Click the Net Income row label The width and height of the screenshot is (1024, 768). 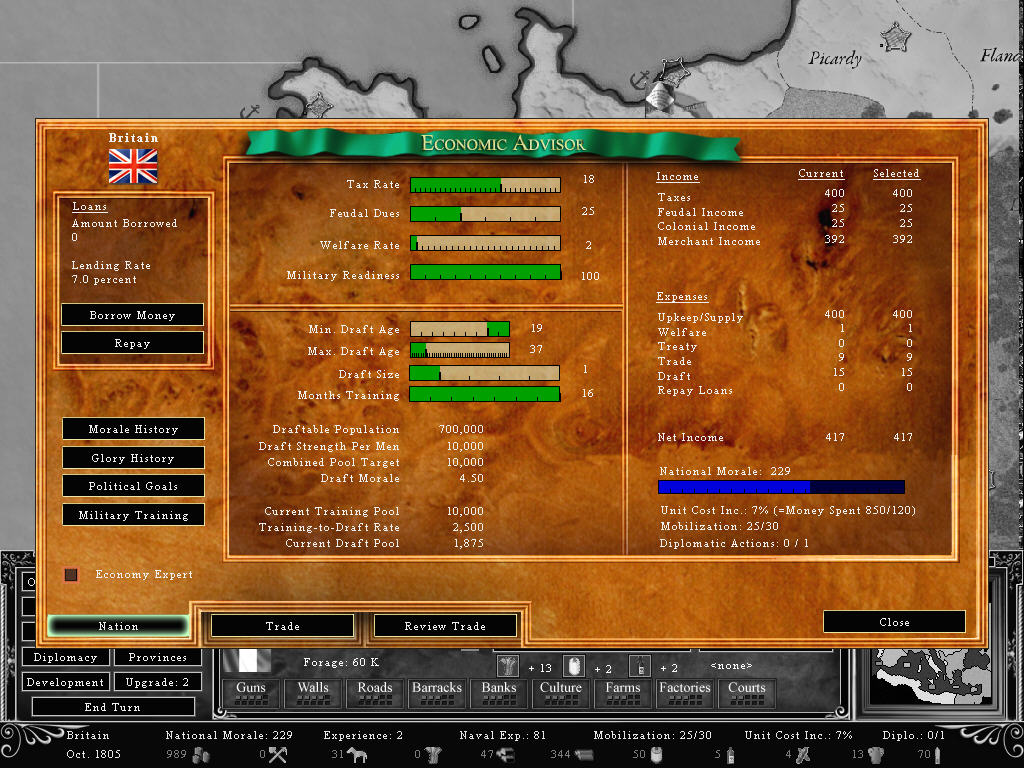pos(690,438)
